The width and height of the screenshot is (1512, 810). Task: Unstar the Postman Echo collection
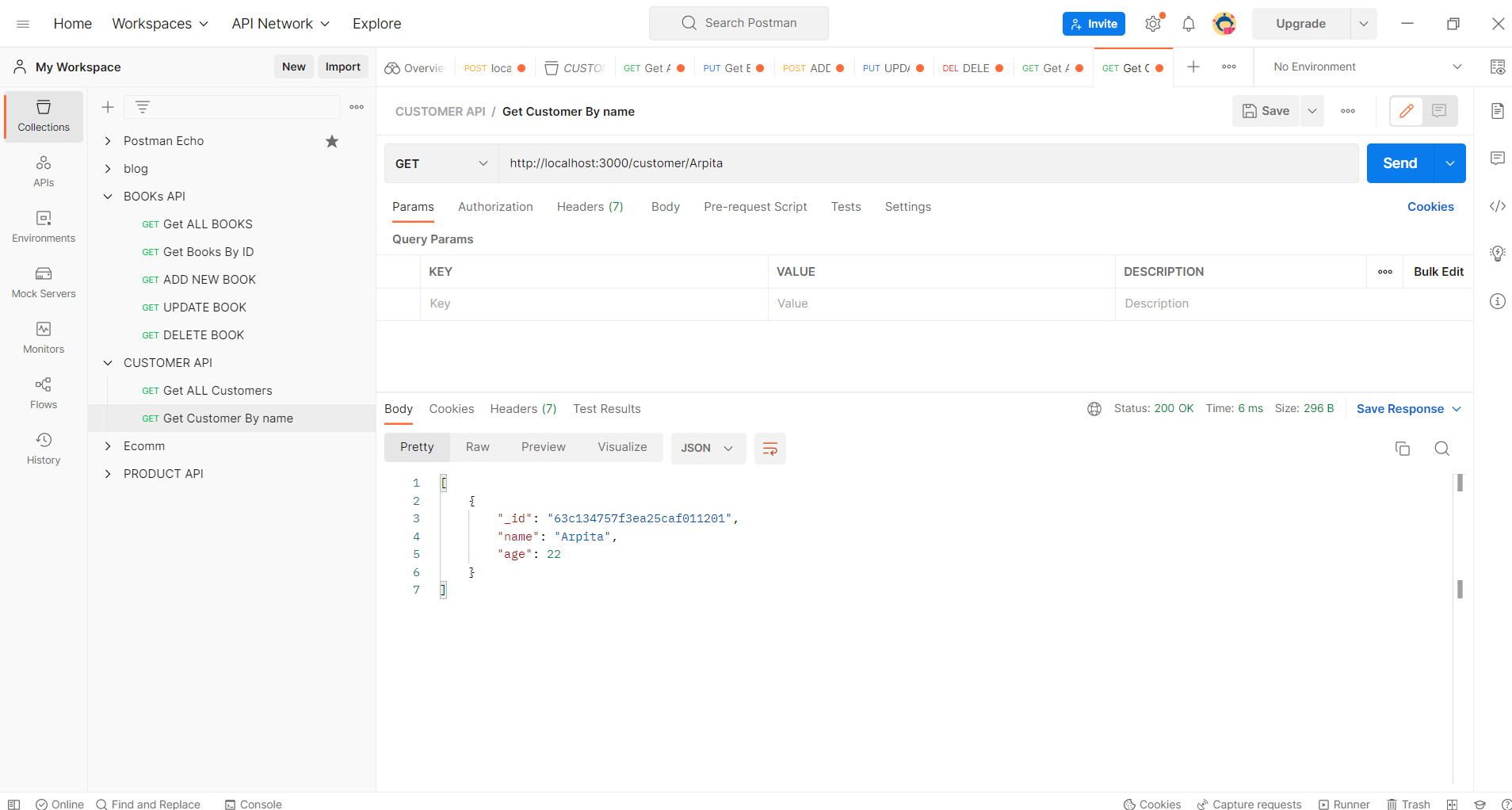(331, 141)
